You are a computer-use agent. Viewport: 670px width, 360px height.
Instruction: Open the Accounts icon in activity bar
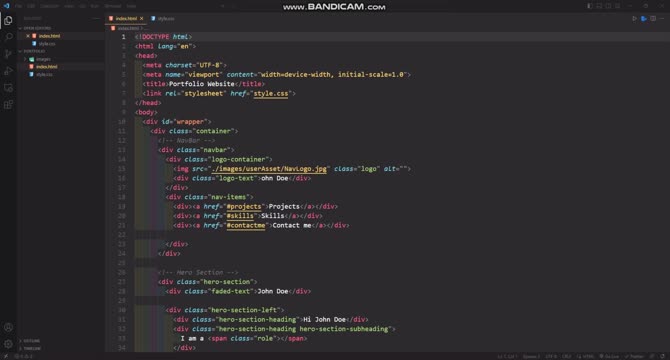click(8, 328)
